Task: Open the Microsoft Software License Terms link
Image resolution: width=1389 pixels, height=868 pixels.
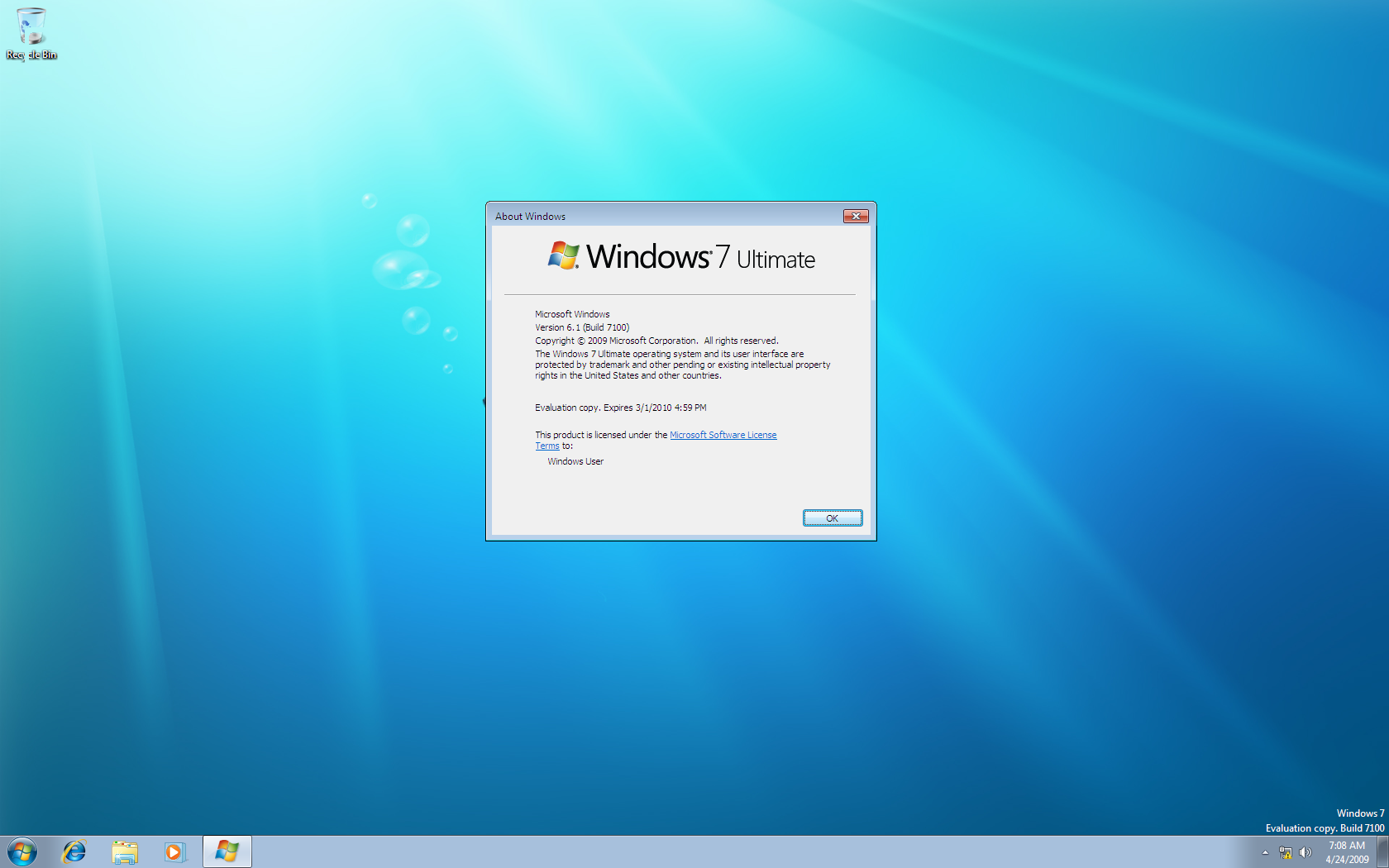Action: tap(723, 434)
